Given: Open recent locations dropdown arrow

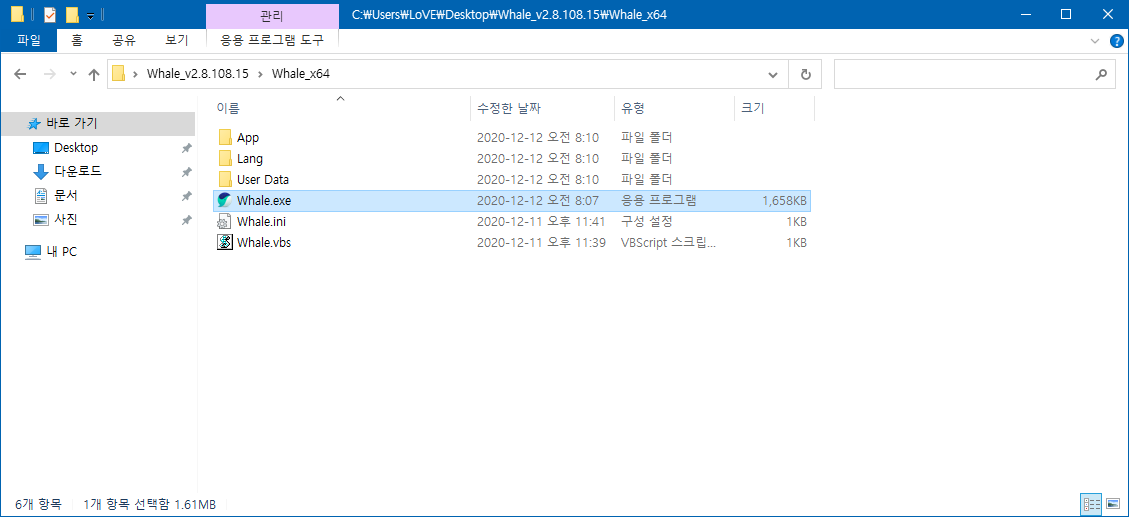Looking at the screenshot, I should pyautogui.click(x=73, y=74).
